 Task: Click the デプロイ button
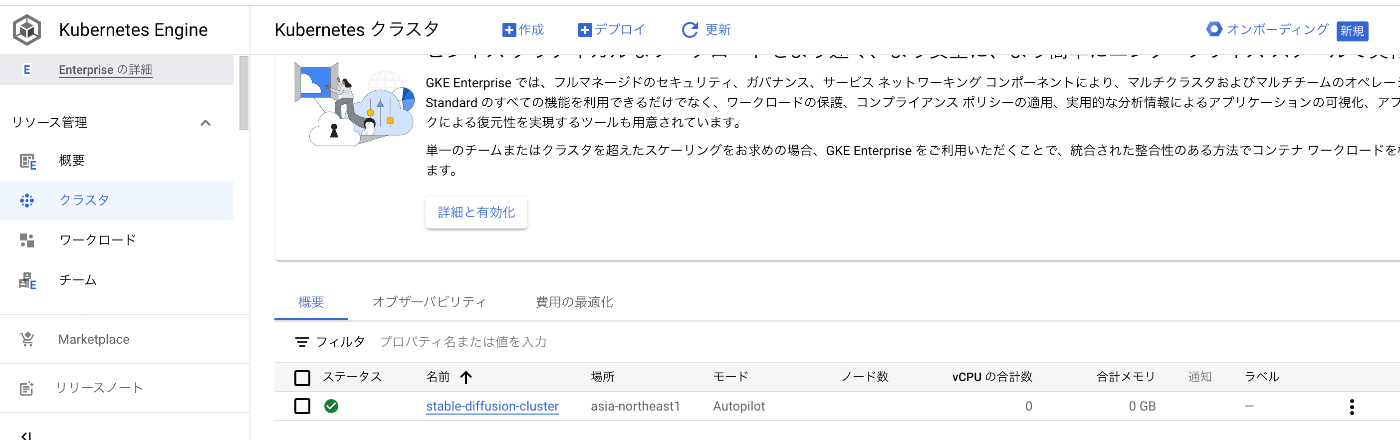tap(612, 30)
